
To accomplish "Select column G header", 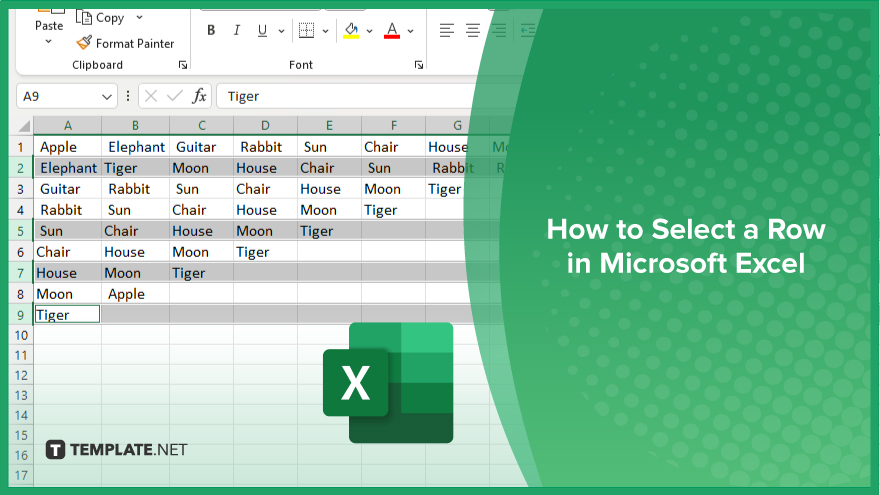I will coord(457,125).
